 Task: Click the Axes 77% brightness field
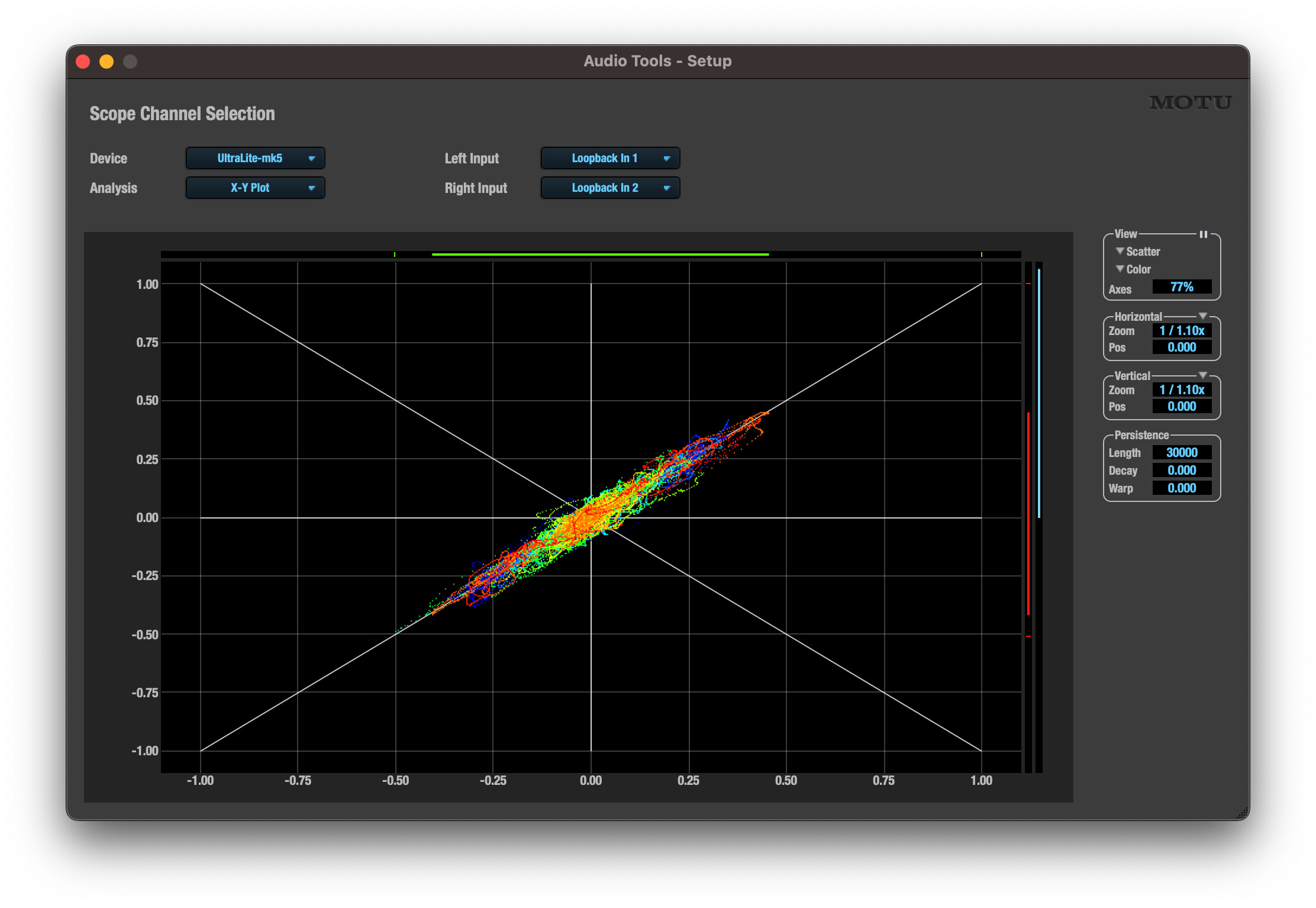(1181, 287)
